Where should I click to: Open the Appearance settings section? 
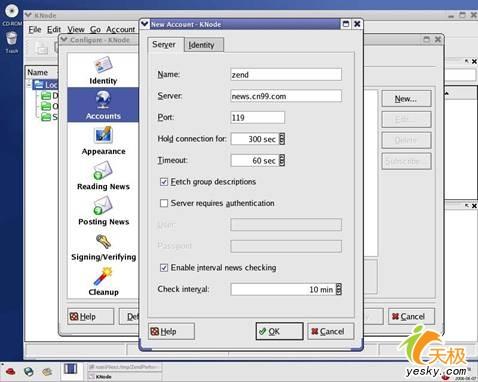[103, 141]
